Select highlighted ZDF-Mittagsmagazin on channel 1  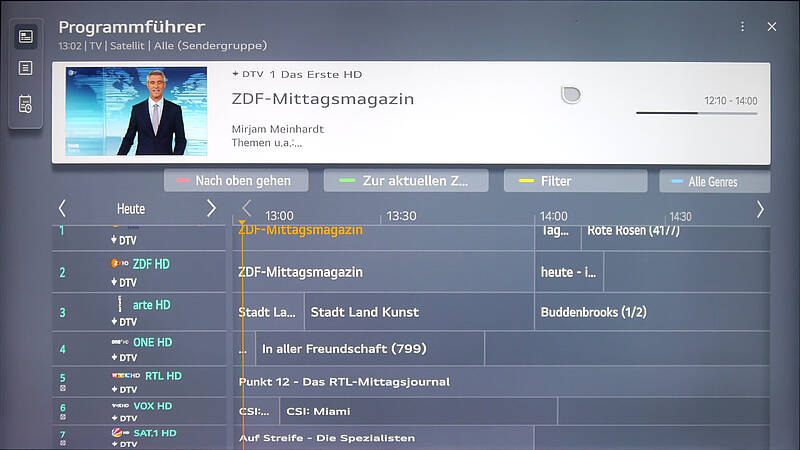383,236
